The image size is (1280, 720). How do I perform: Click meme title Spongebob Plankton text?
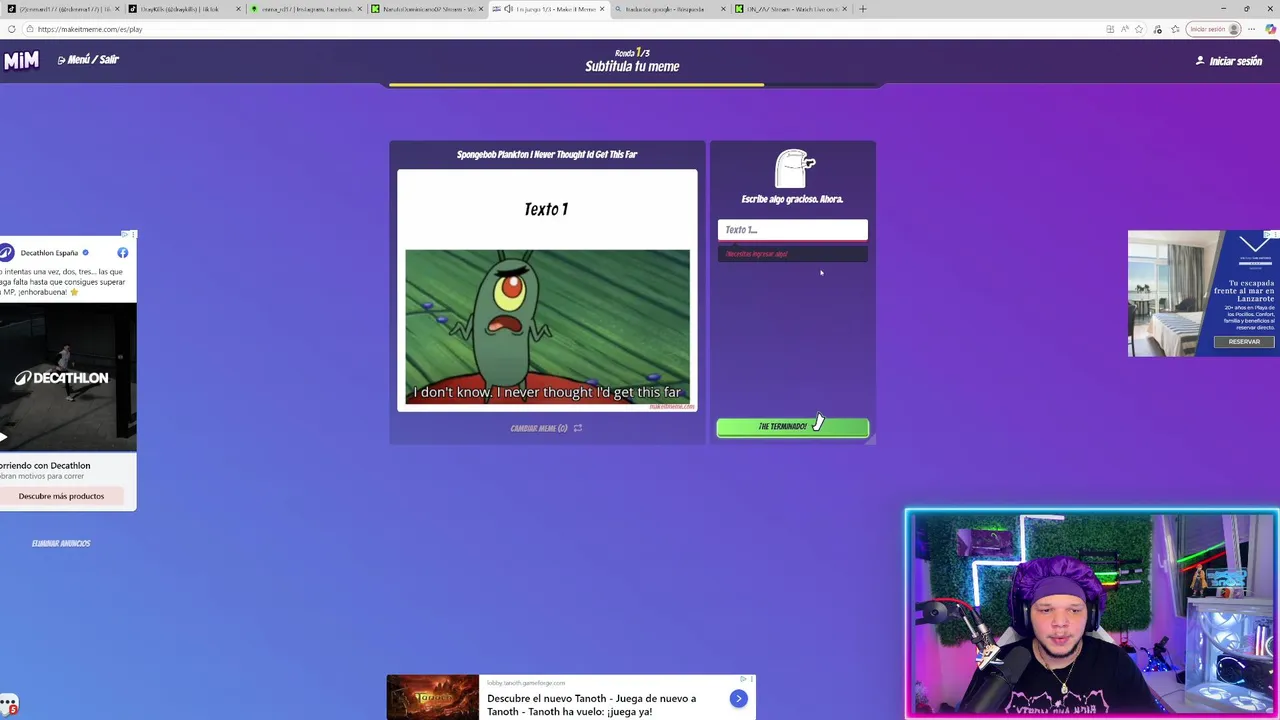pos(547,155)
